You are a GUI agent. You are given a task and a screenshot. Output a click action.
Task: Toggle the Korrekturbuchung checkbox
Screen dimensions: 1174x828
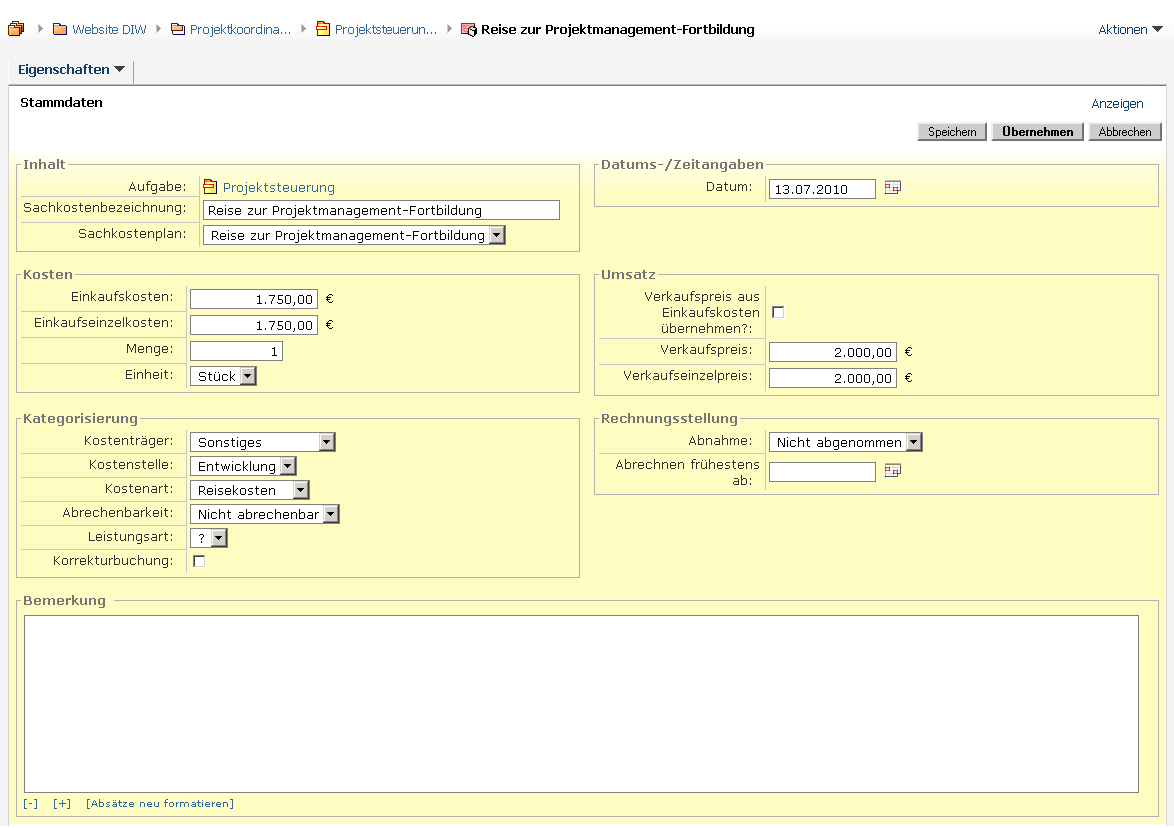[199, 562]
